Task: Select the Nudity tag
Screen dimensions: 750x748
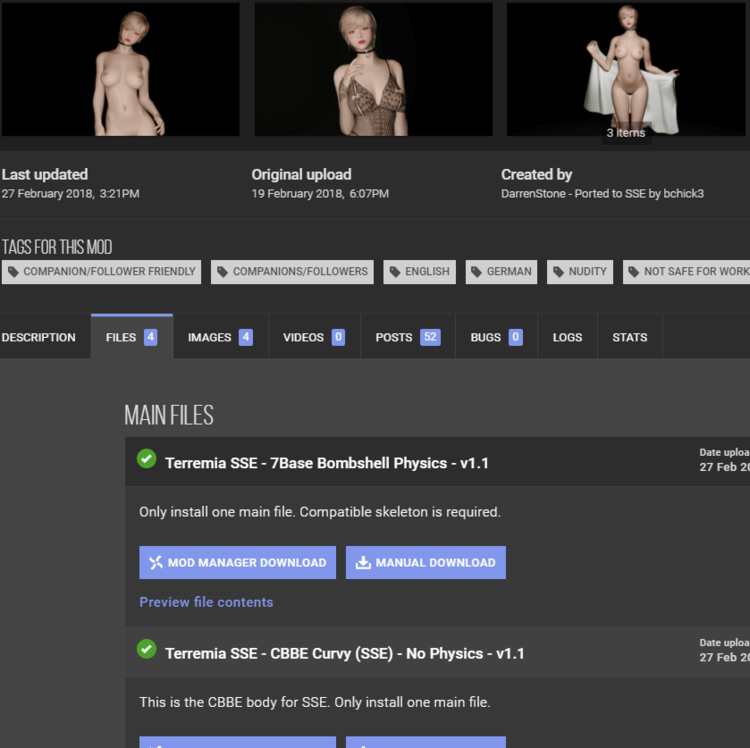Action: coord(580,272)
